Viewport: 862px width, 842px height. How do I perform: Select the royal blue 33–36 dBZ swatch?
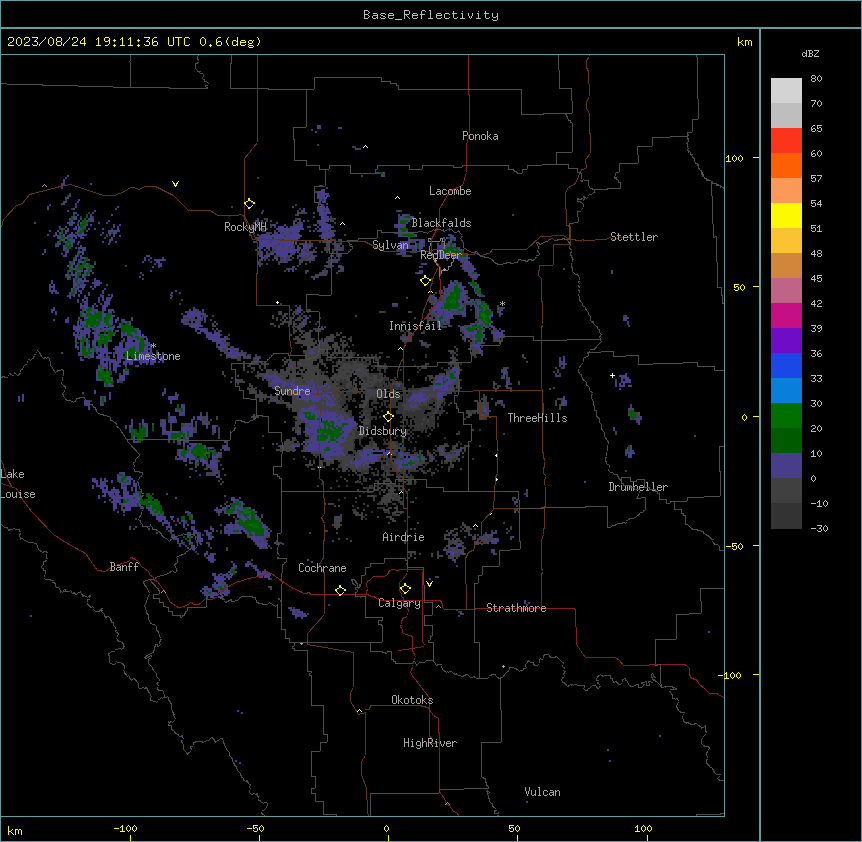click(x=786, y=365)
